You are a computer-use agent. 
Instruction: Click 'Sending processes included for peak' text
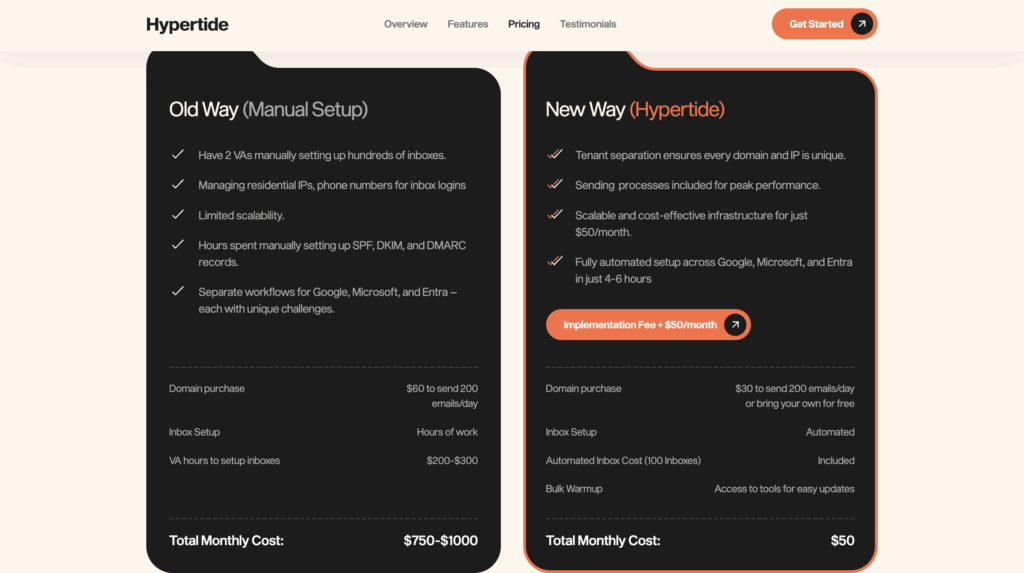pyautogui.click(x=697, y=185)
